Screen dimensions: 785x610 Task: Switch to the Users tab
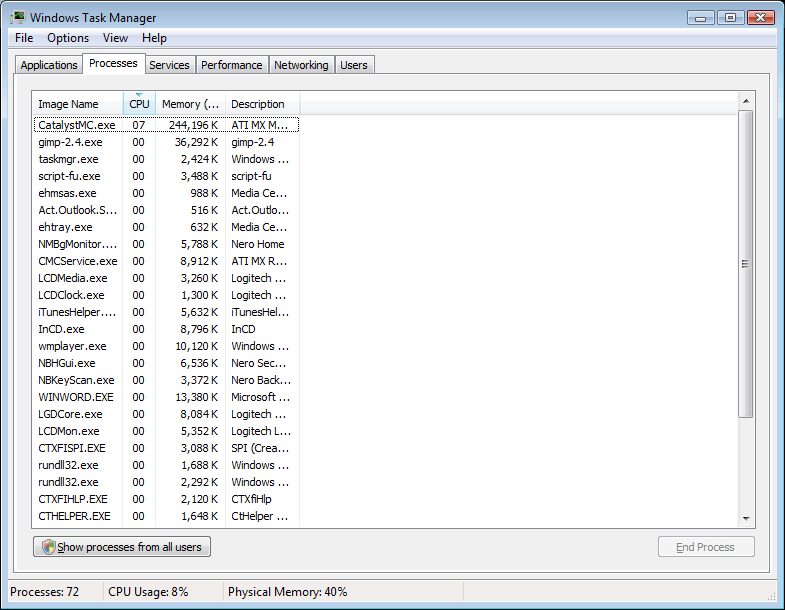click(353, 65)
